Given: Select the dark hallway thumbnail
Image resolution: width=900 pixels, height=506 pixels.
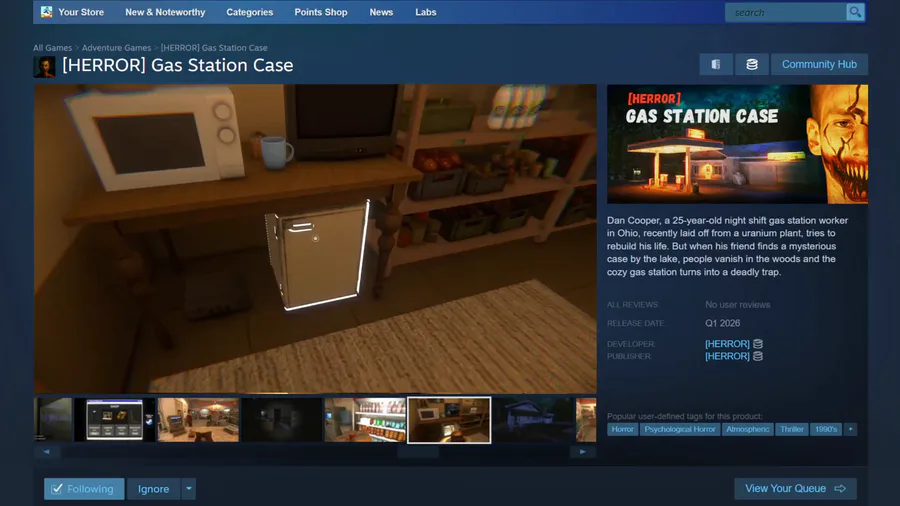Looking at the screenshot, I should (282, 420).
